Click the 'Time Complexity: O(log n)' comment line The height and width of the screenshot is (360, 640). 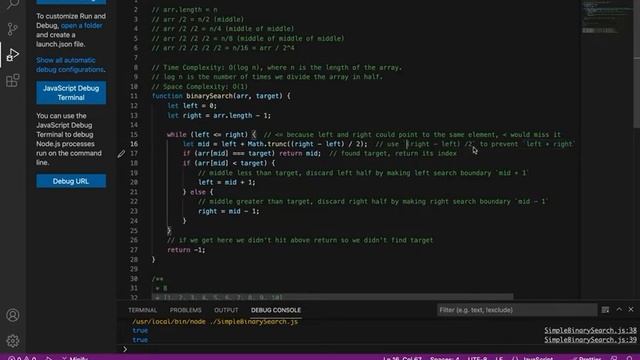(277, 67)
